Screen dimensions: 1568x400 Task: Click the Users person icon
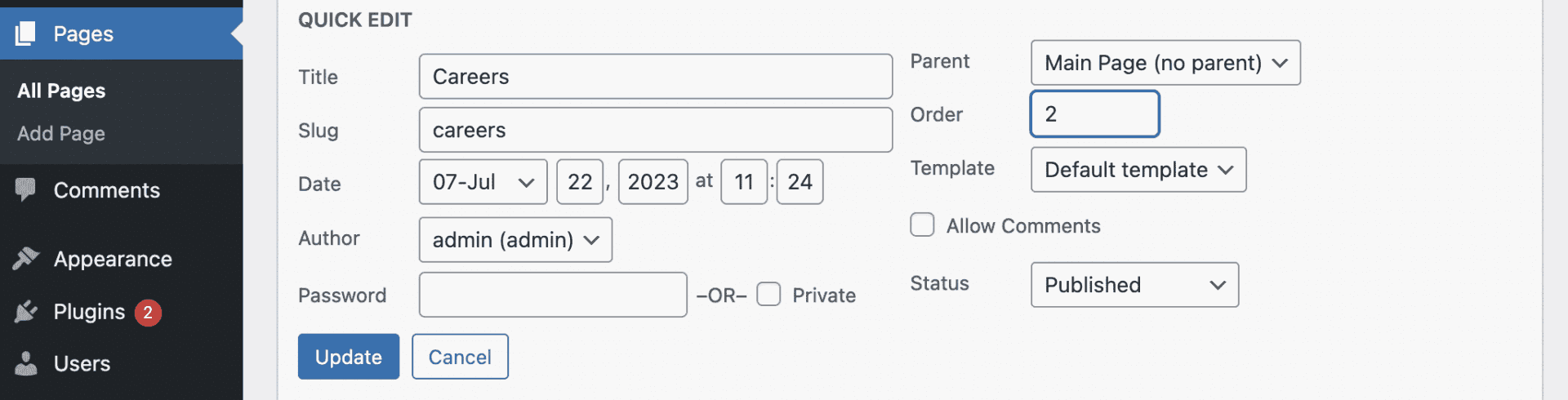pos(25,363)
